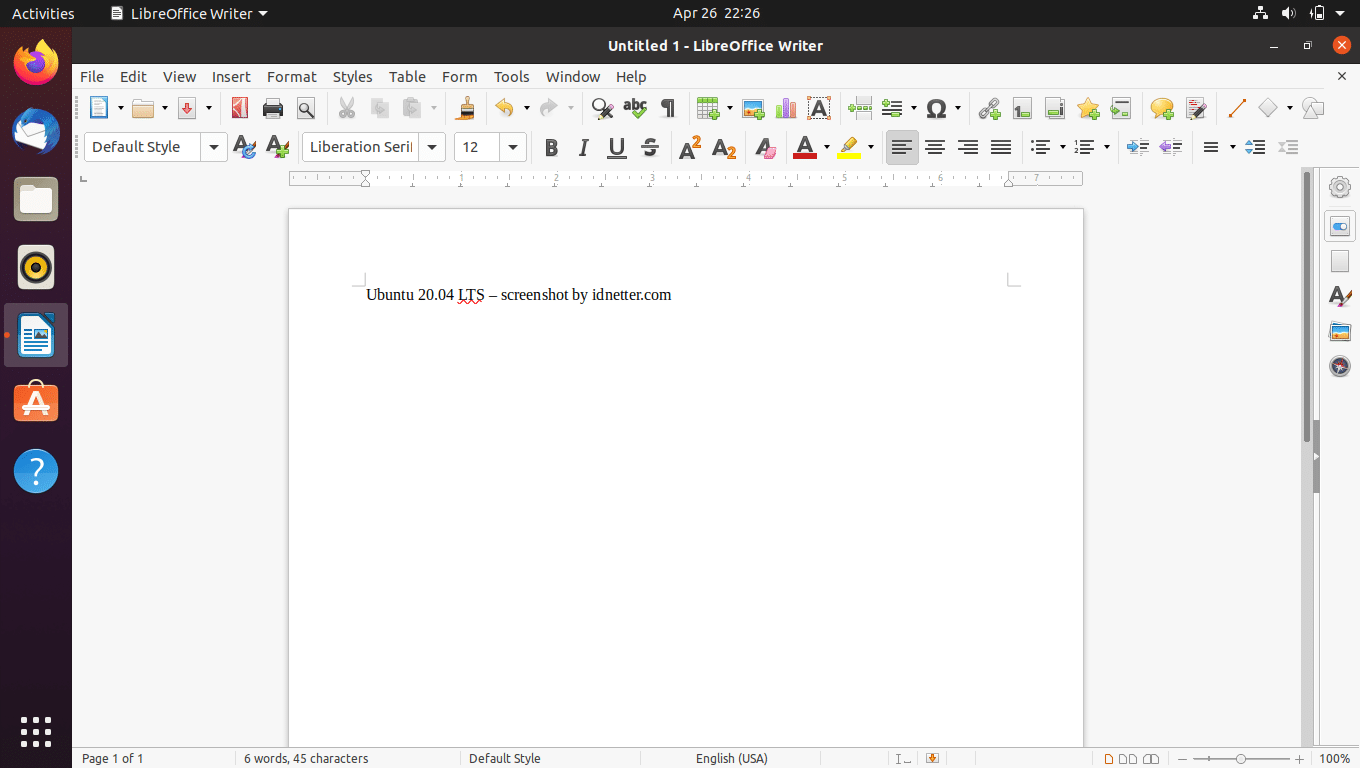Insert a comment
Image resolution: width=1360 pixels, height=768 pixels.
1162,108
